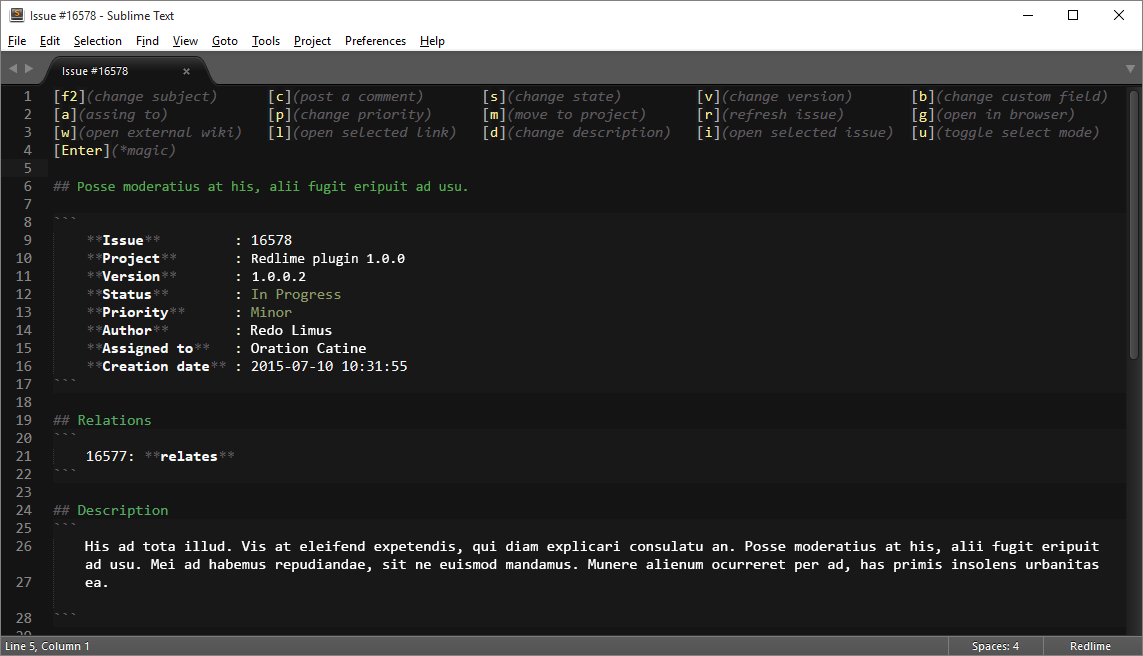
Task: Click the Description heading
Action: click(x=111, y=511)
